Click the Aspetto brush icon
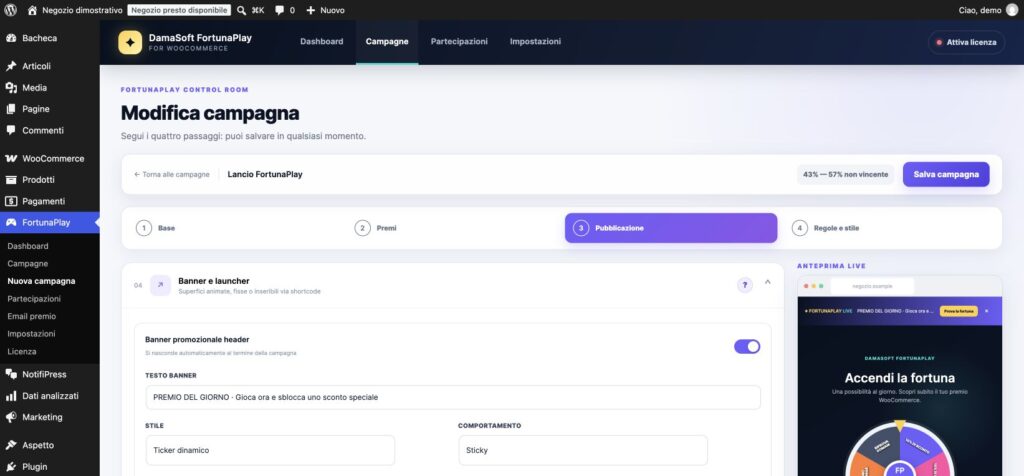This screenshot has width=1024, height=476. [x=10, y=445]
